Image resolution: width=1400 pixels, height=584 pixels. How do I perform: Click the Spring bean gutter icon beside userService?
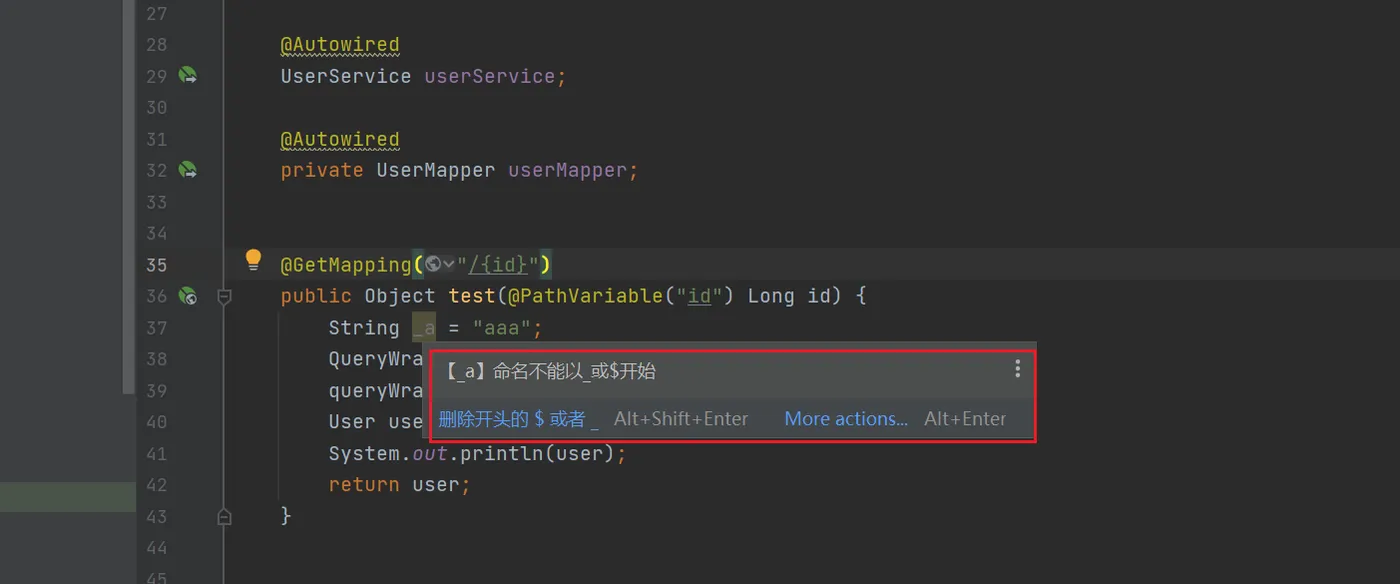188,76
